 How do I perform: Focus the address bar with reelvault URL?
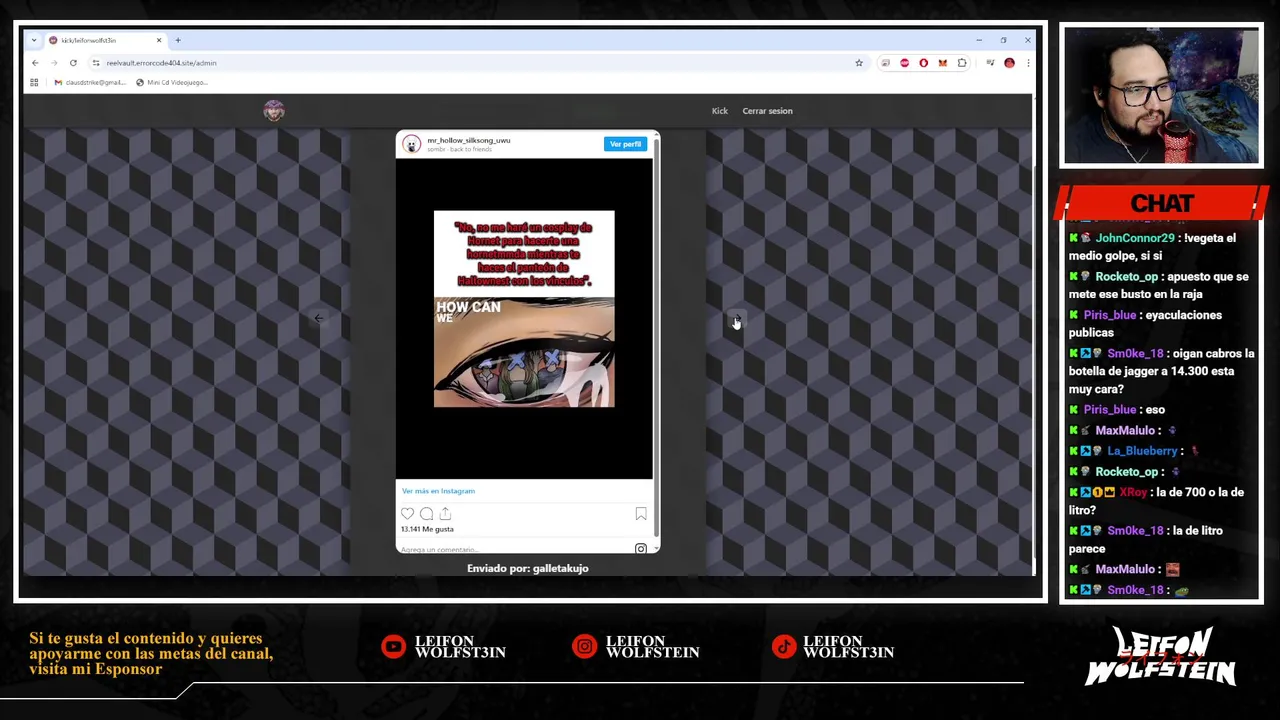click(x=480, y=63)
